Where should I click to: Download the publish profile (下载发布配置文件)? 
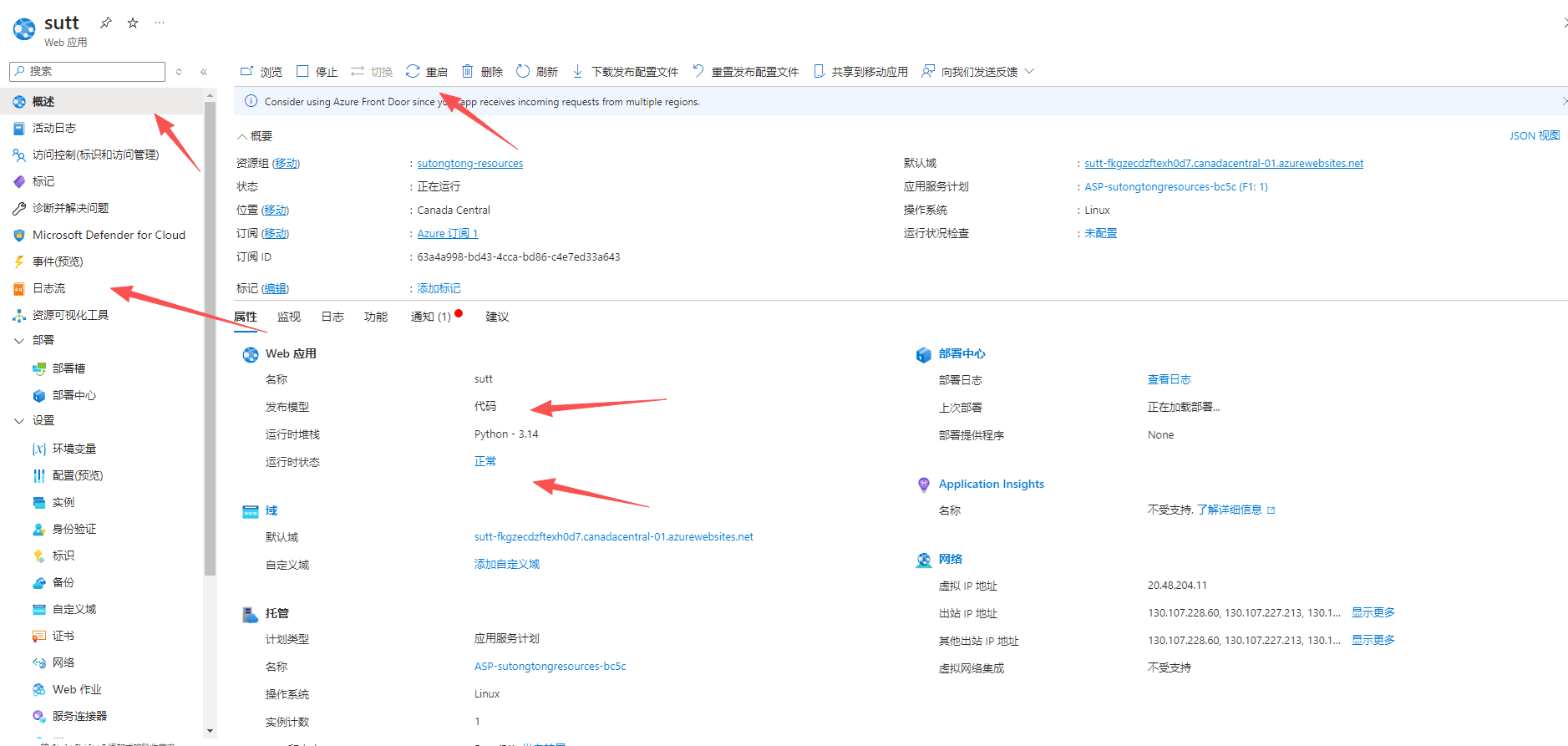pyautogui.click(x=626, y=72)
